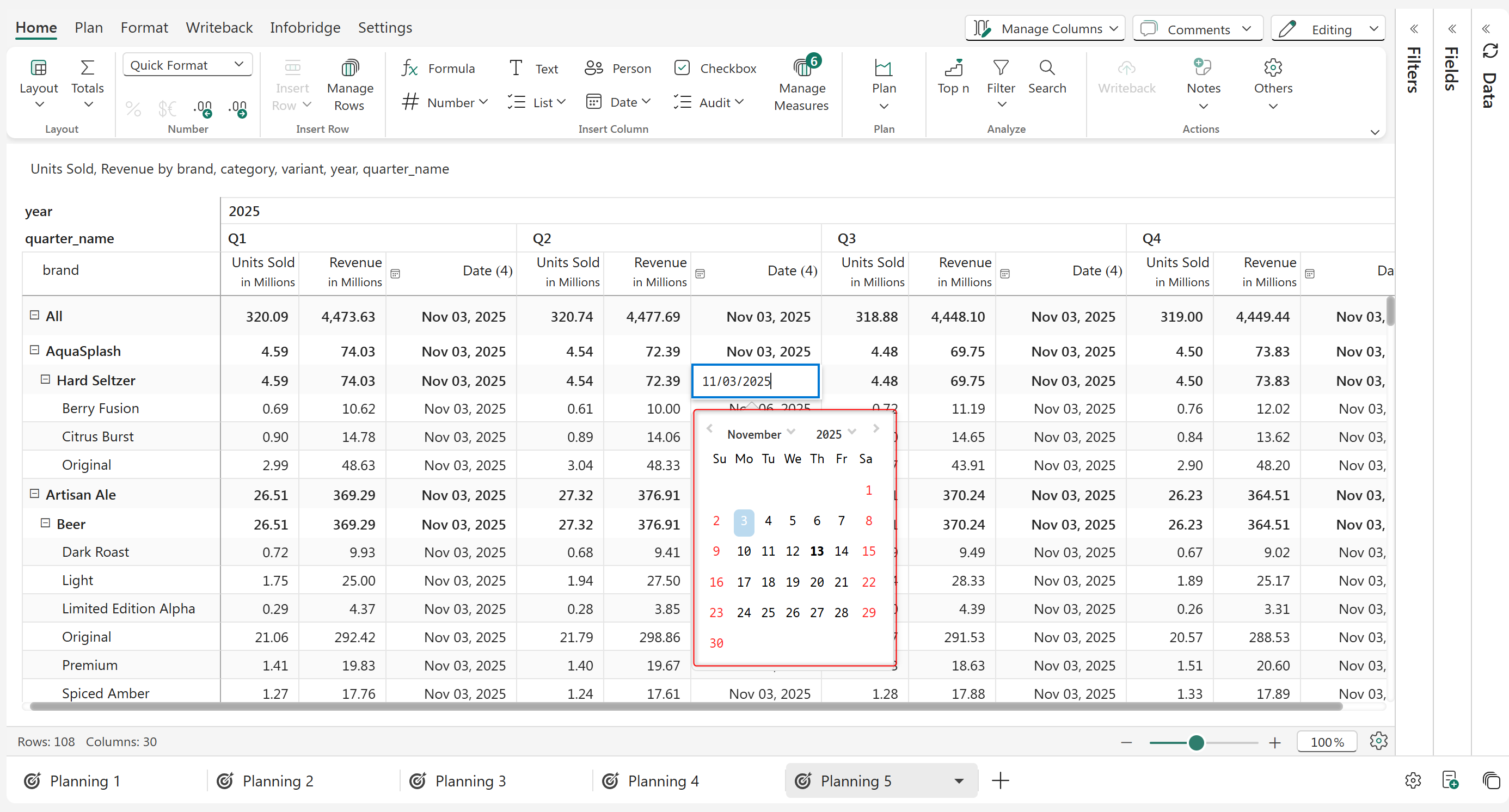Open the Search tool in ribbon
The image size is (1509, 812).
pos(1047,69)
